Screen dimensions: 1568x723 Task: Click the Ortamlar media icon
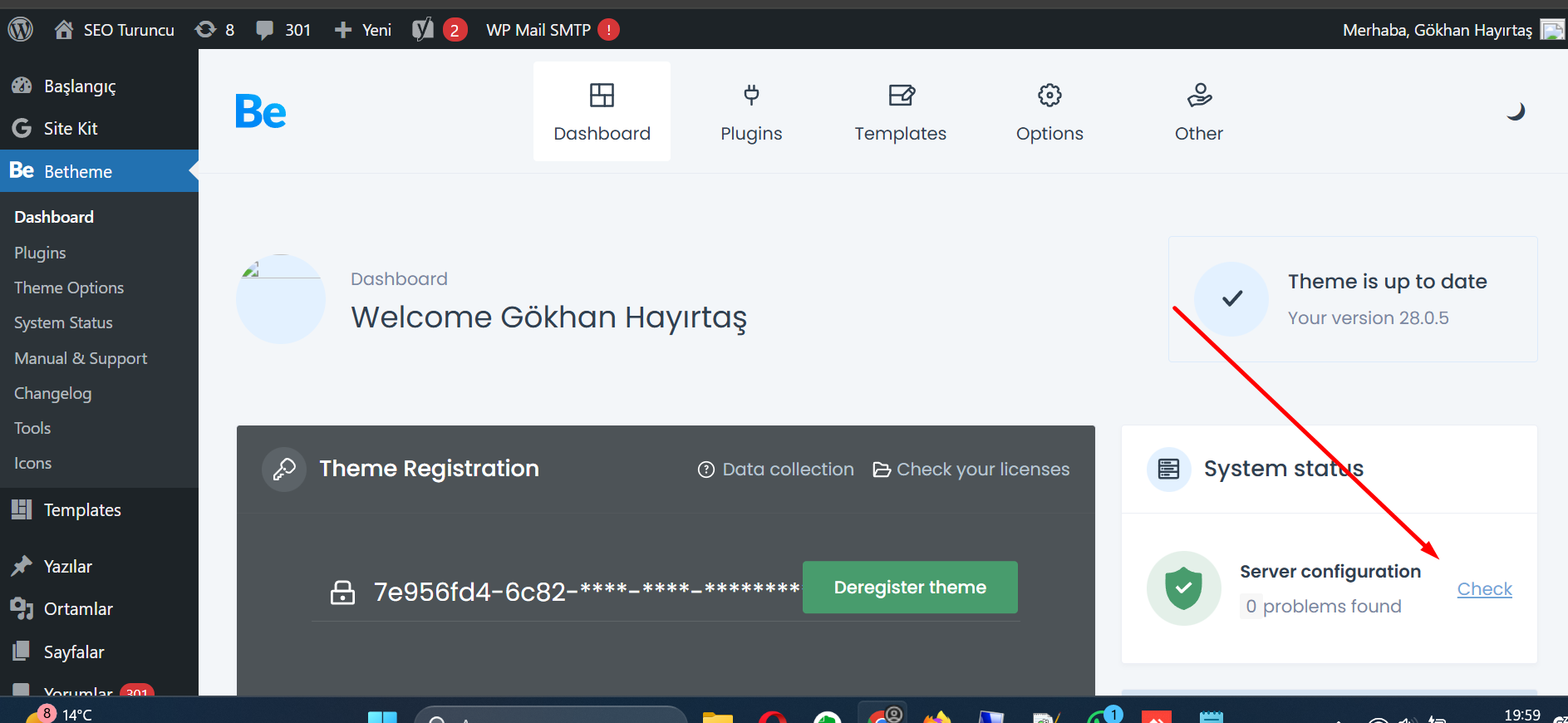(x=22, y=608)
